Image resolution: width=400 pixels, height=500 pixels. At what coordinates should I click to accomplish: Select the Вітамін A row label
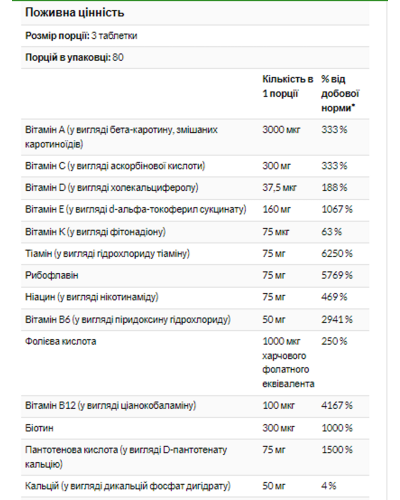tap(121, 137)
